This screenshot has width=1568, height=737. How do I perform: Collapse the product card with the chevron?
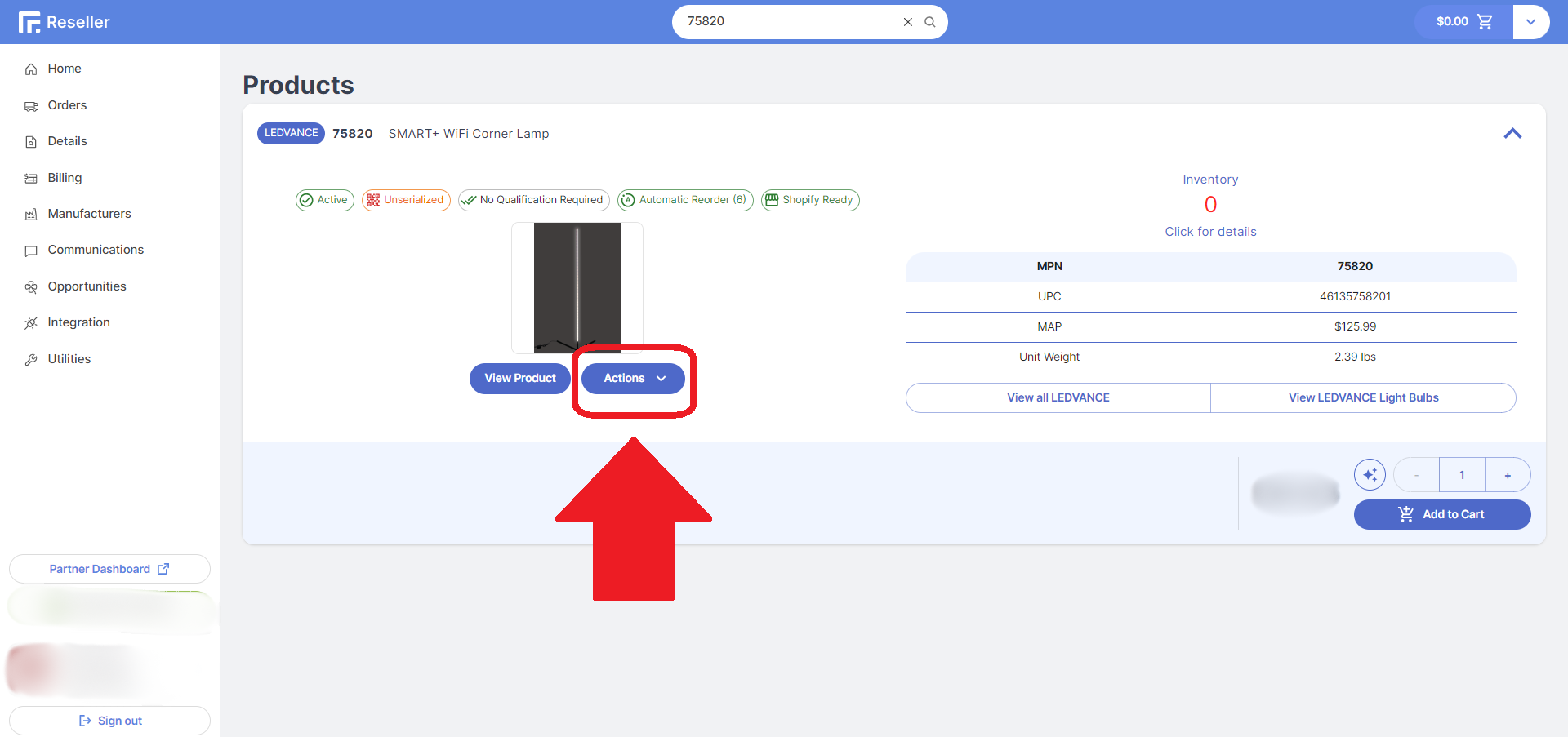[x=1512, y=133]
